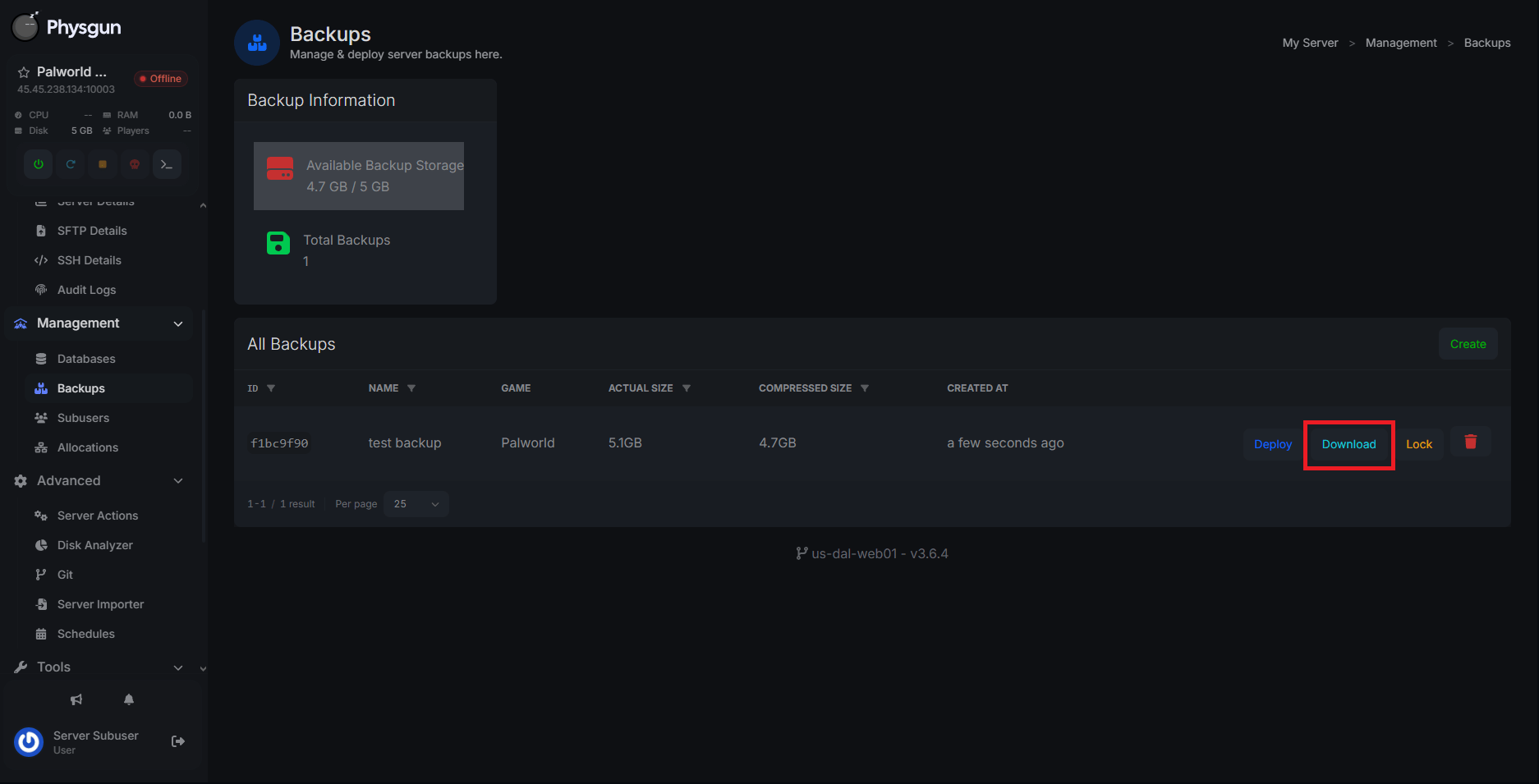
Task: Kill the server with the red skull icon
Action: 135,164
